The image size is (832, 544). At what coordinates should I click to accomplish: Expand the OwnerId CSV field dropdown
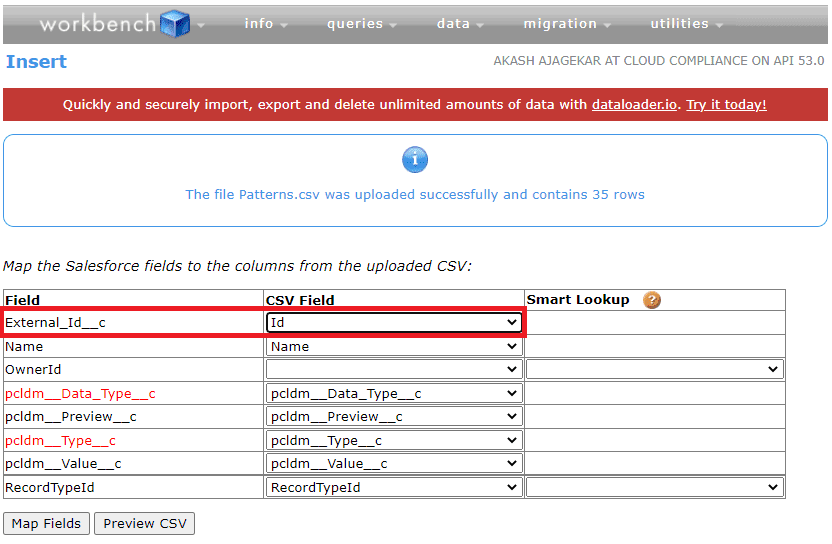(394, 370)
